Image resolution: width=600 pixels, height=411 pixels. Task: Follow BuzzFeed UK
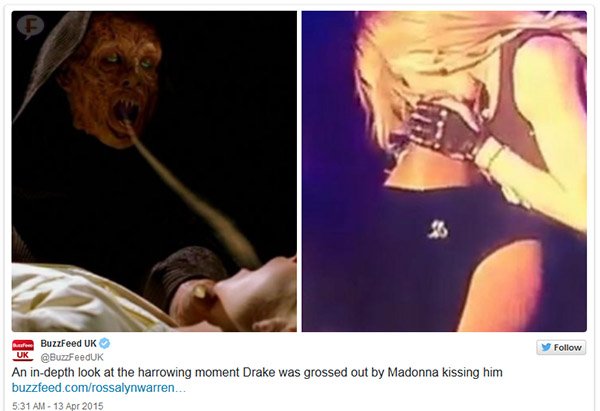[x=561, y=347]
